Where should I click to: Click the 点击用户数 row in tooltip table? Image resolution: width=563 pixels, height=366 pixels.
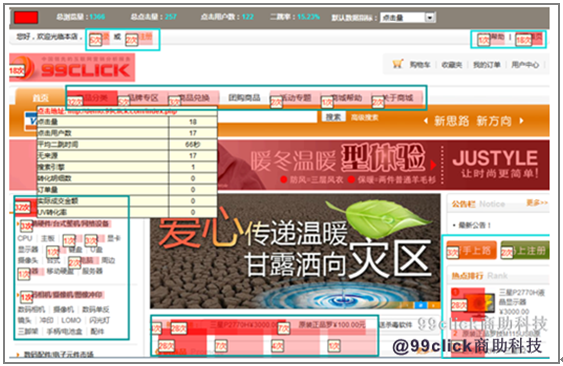[x=127, y=133]
